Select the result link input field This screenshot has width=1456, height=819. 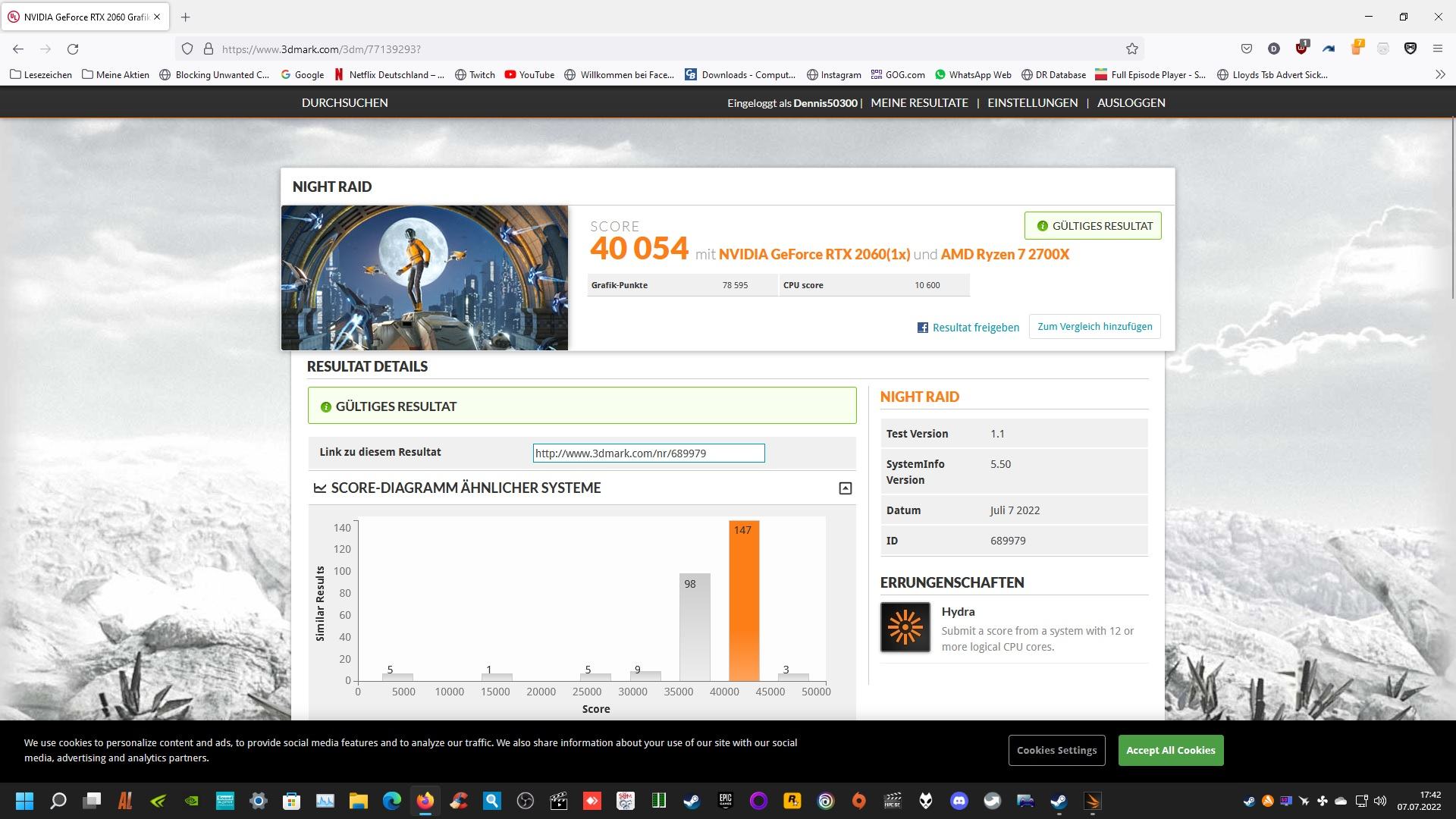[x=648, y=453]
